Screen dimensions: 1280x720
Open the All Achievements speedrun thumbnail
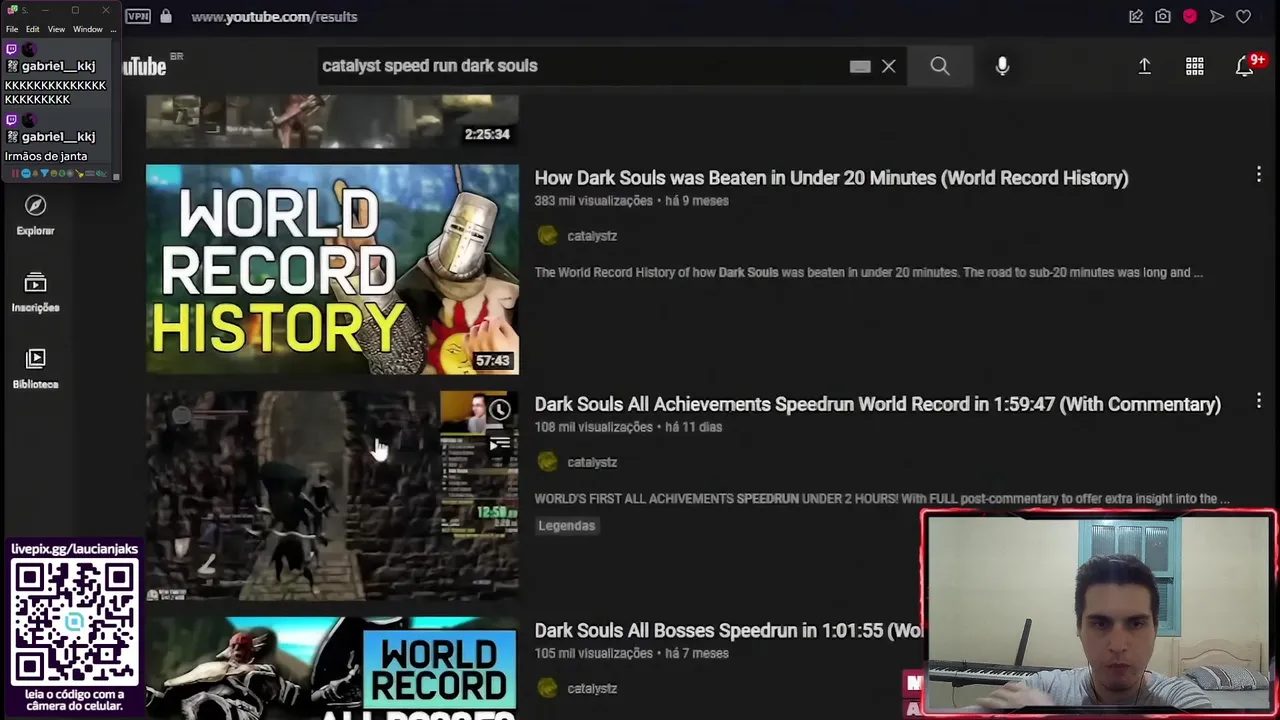(332, 495)
